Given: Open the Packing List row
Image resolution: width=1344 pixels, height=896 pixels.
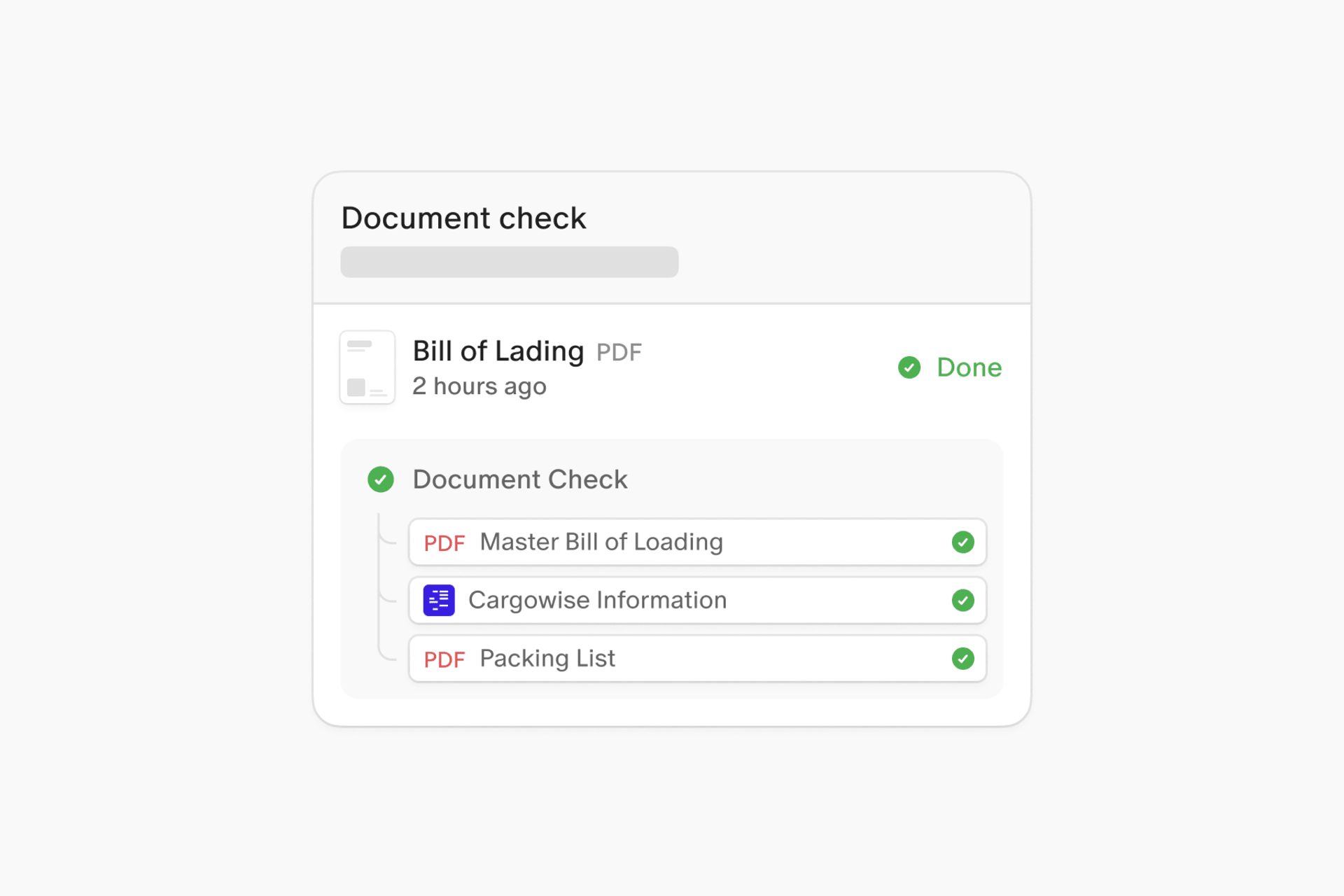Looking at the screenshot, I should click(547, 659).
